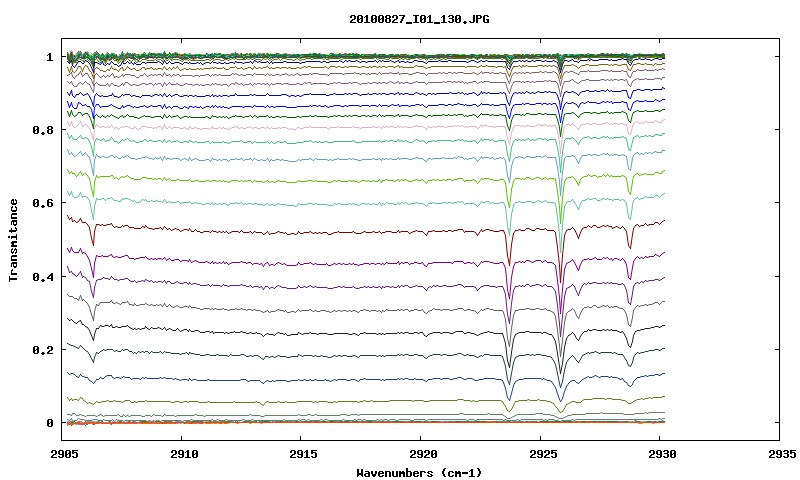Click the Wavenumbers (cm-1) x-axis label
The height and width of the screenshot is (480, 800).
click(419, 472)
